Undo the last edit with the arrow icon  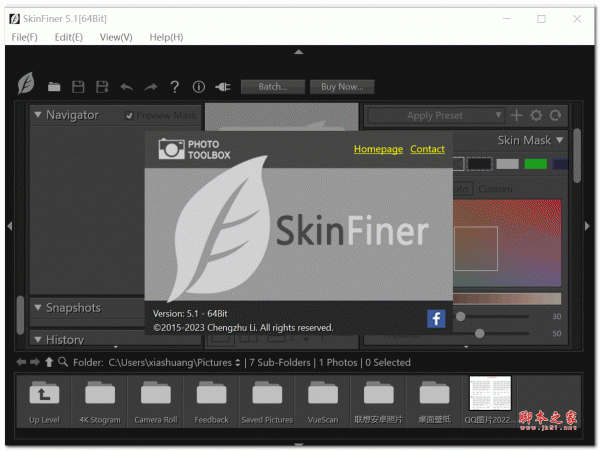click(127, 87)
